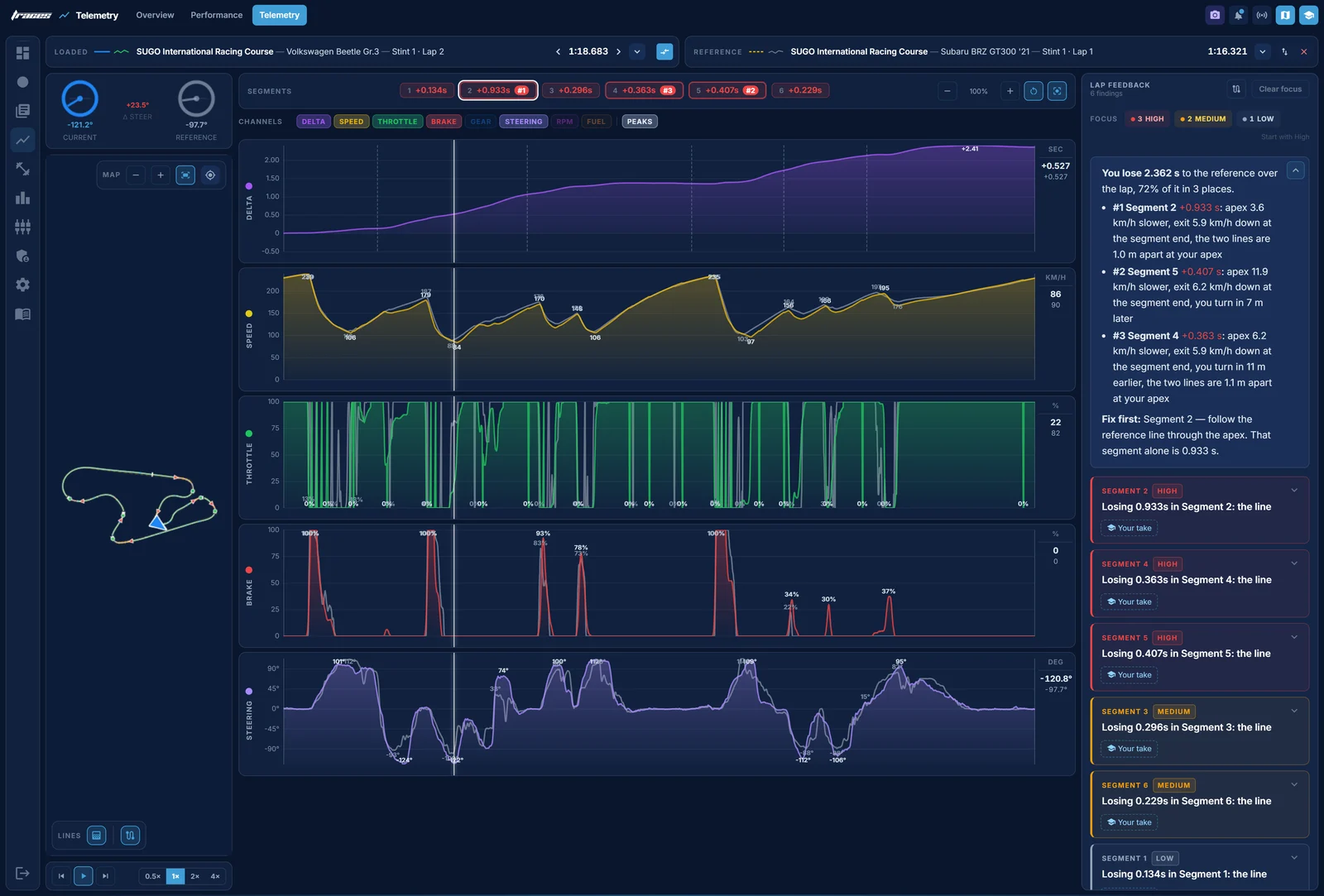Screen dimensions: 1324x896
Task: Filter findings by 3 HIGH
Action: 1147,119
